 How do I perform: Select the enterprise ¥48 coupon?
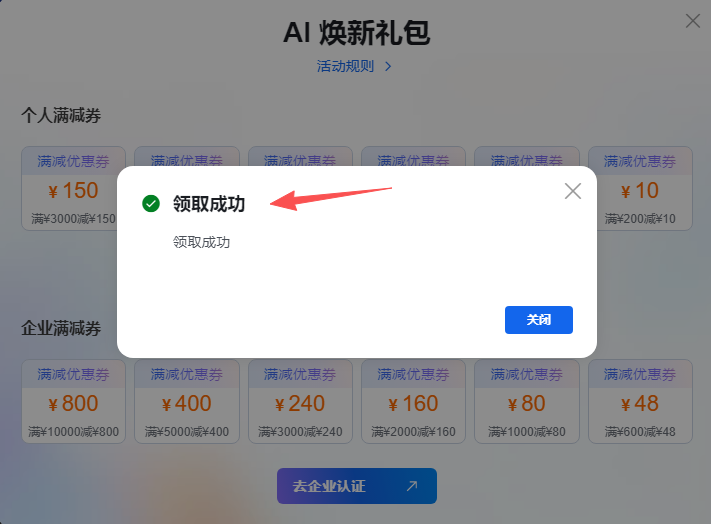click(x=640, y=401)
